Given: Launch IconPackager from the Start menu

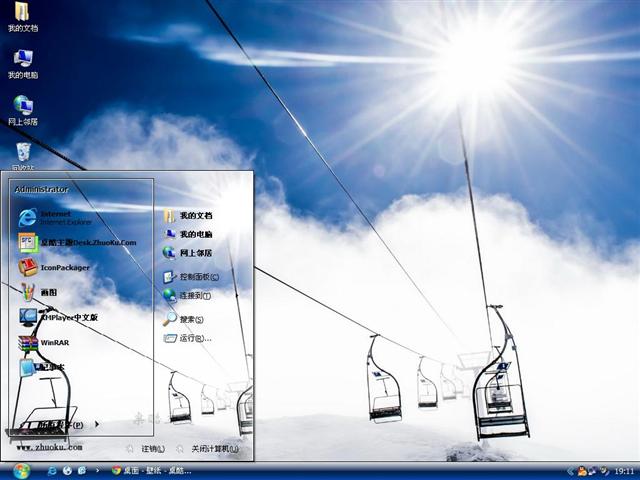Looking at the screenshot, I should click(x=53, y=267).
